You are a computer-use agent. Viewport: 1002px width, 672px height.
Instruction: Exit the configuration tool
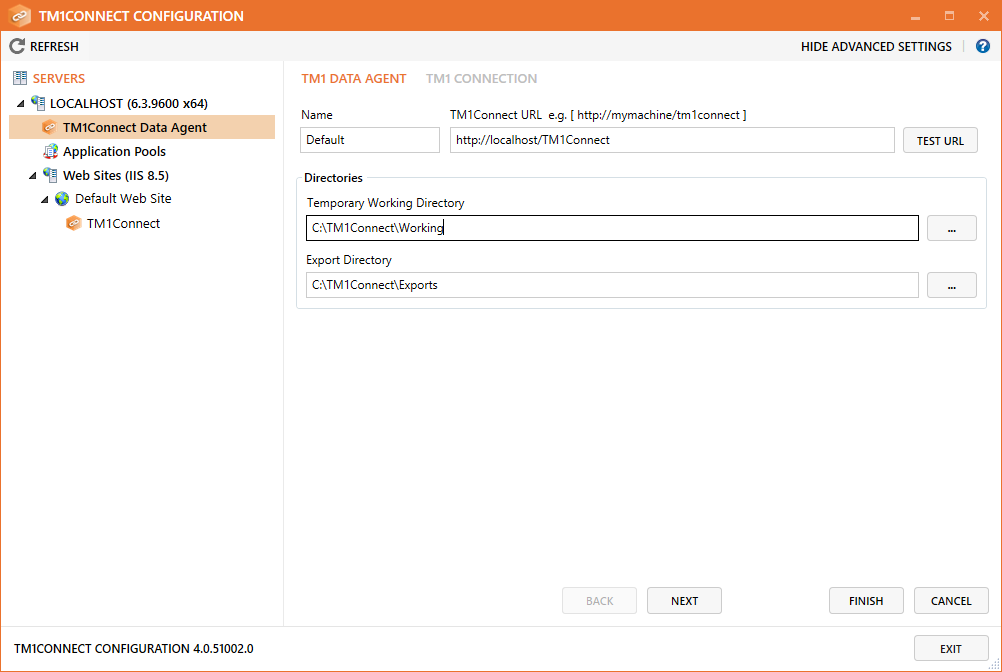(x=951, y=648)
